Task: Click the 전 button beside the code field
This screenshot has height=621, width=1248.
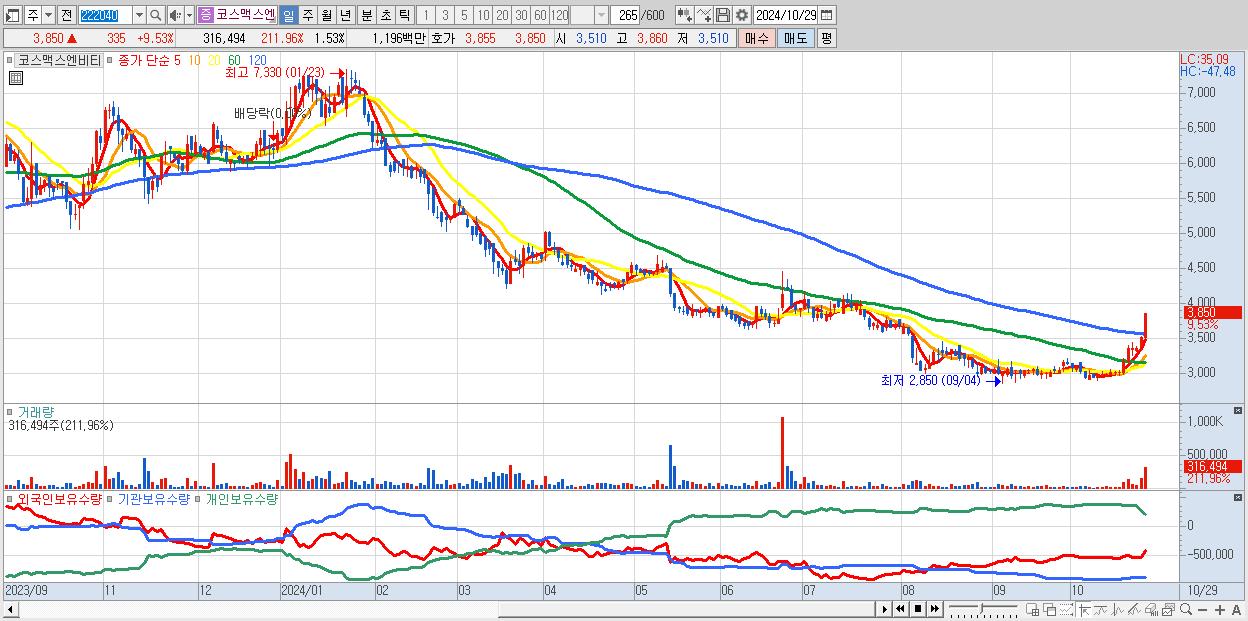Action: click(66, 15)
